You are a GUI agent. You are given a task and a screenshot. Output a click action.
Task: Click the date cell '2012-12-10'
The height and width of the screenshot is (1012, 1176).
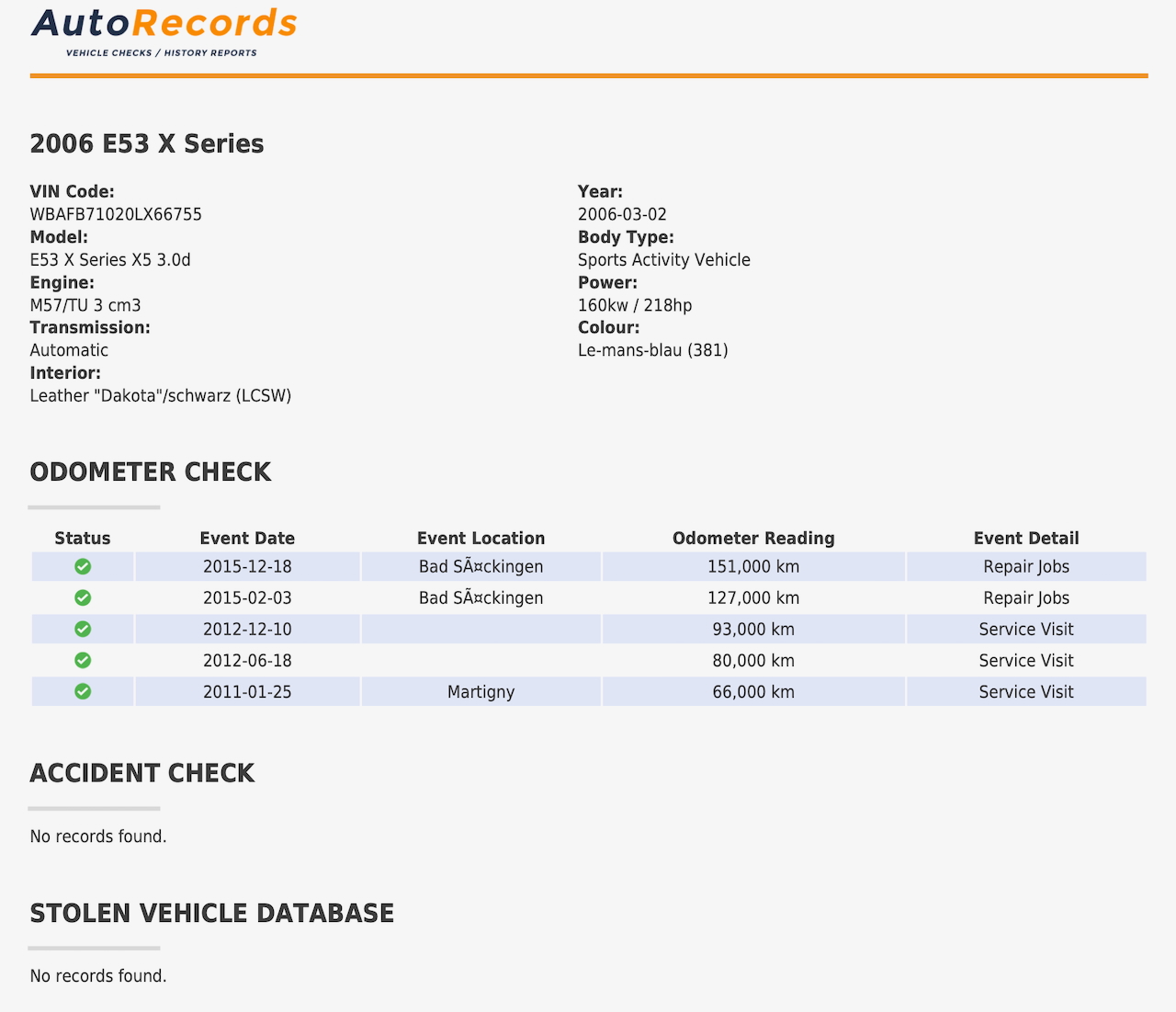coord(247,629)
